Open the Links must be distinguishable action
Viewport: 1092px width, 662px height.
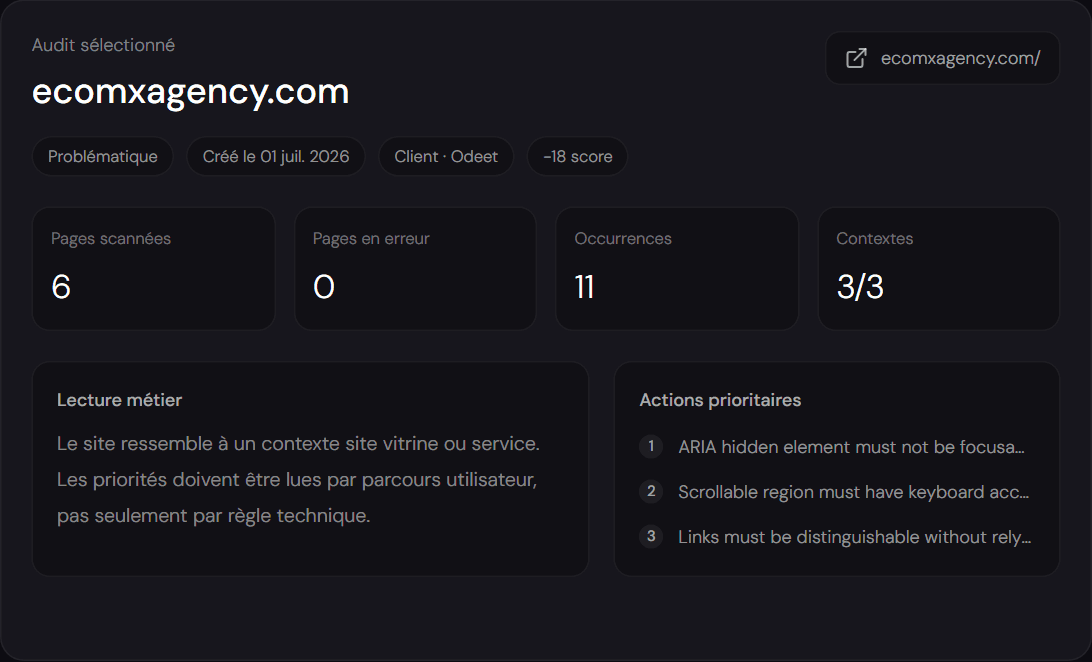[x=836, y=537]
